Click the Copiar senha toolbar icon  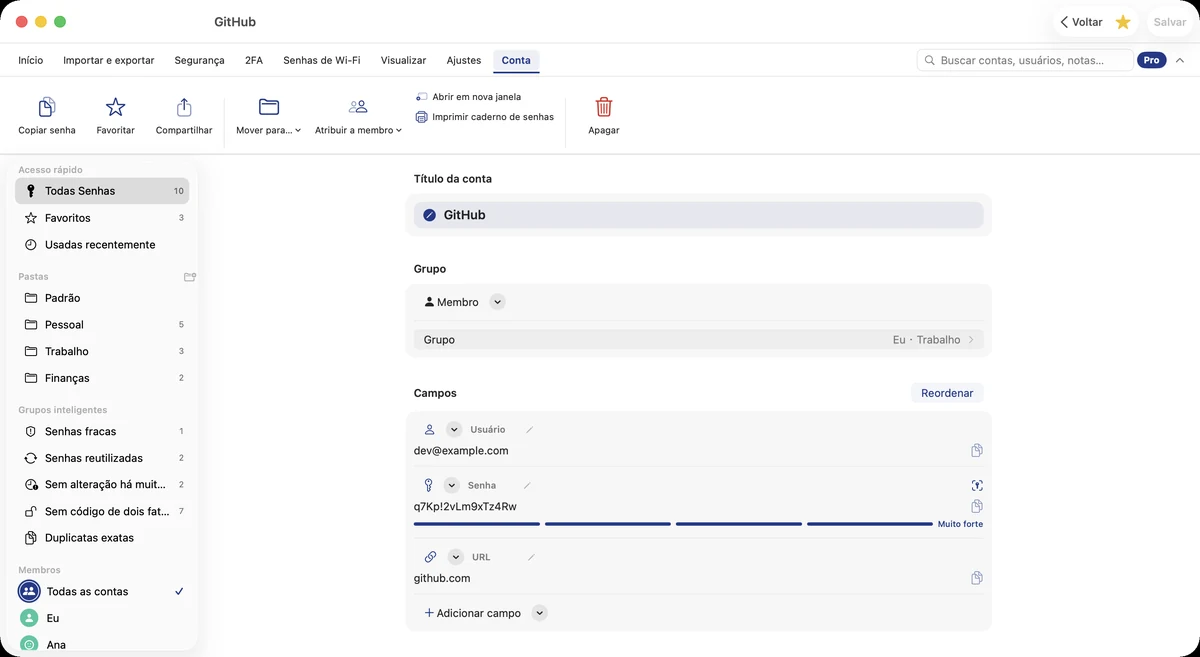click(x=46, y=107)
